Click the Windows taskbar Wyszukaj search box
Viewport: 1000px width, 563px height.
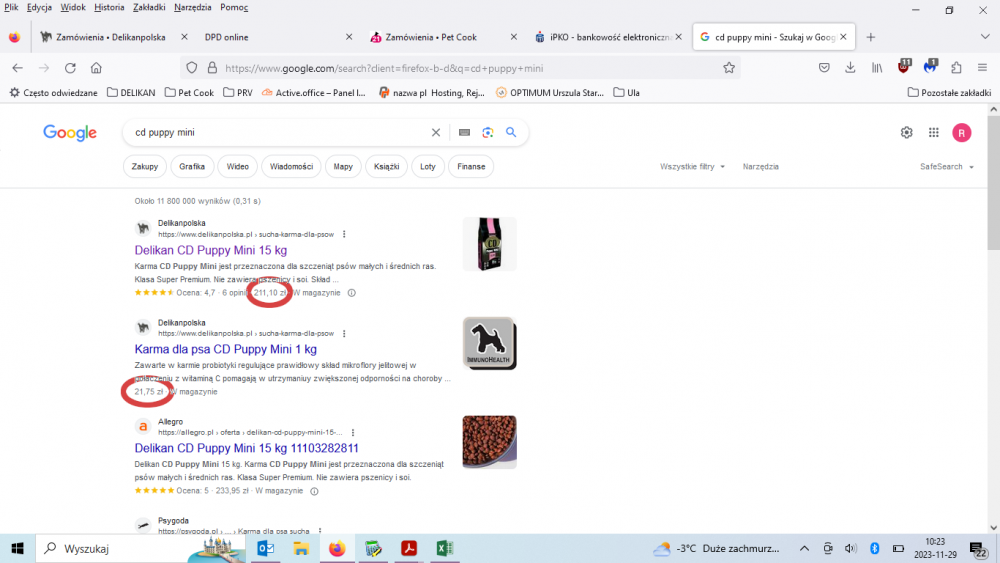140,548
